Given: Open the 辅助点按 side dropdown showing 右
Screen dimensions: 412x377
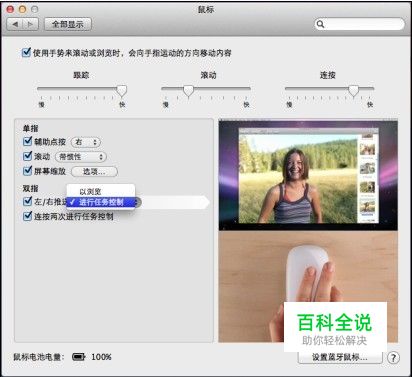Looking at the screenshot, I should [x=86, y=142].
